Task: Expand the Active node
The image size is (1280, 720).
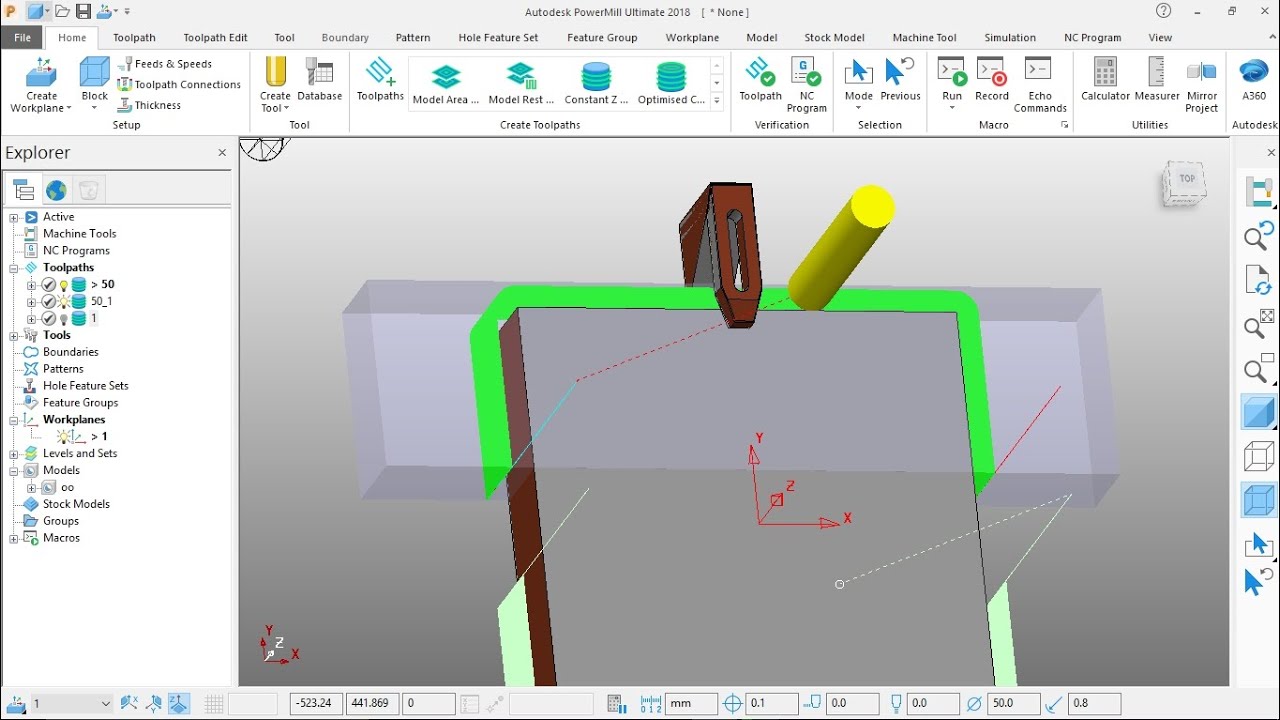Action: [14, 217]
